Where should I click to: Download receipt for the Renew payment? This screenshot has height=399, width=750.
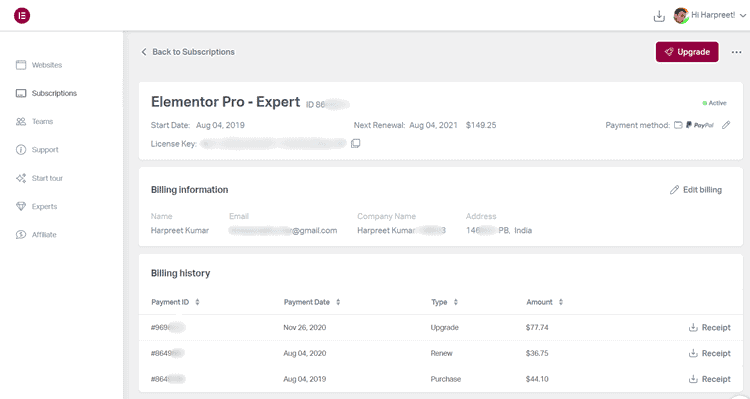coord(709,353)
